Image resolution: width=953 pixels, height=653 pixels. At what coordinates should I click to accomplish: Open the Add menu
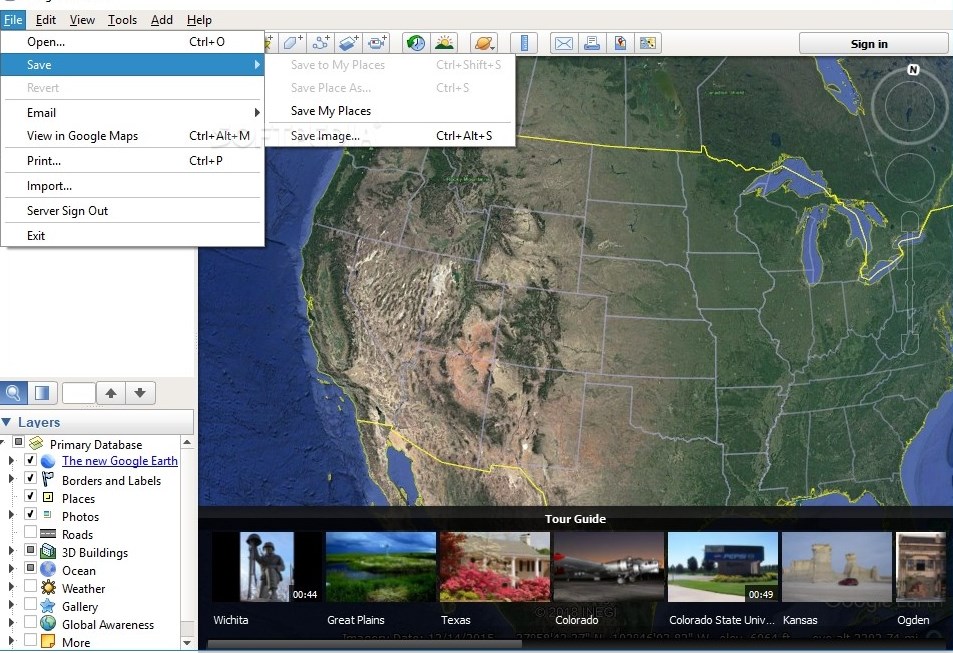162,20
